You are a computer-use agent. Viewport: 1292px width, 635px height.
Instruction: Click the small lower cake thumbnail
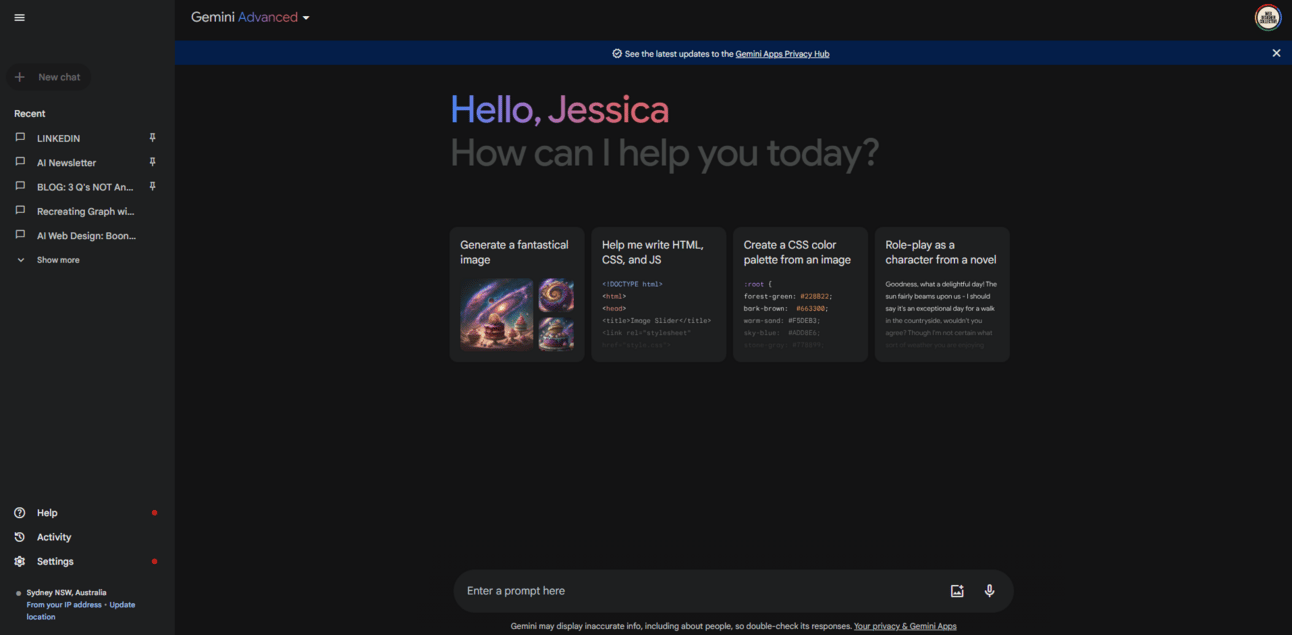point(556,334)
